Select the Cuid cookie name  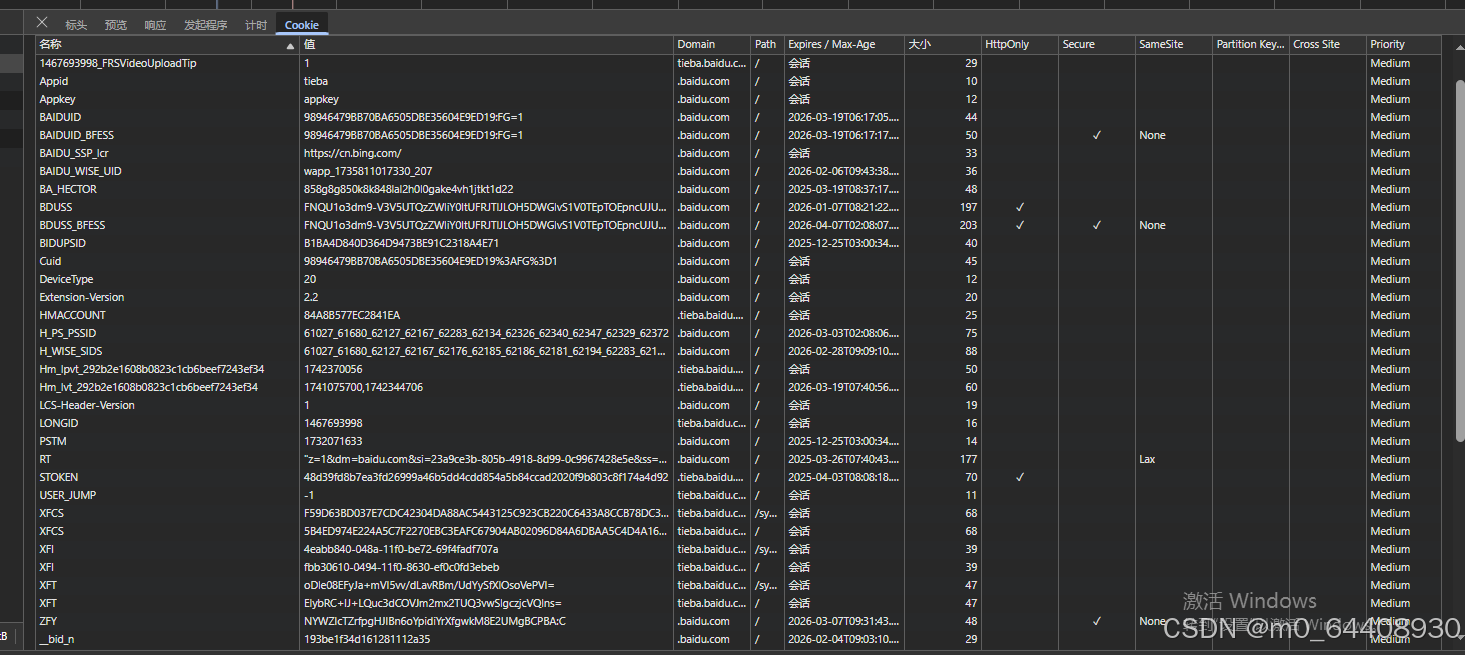click(50, 261)
